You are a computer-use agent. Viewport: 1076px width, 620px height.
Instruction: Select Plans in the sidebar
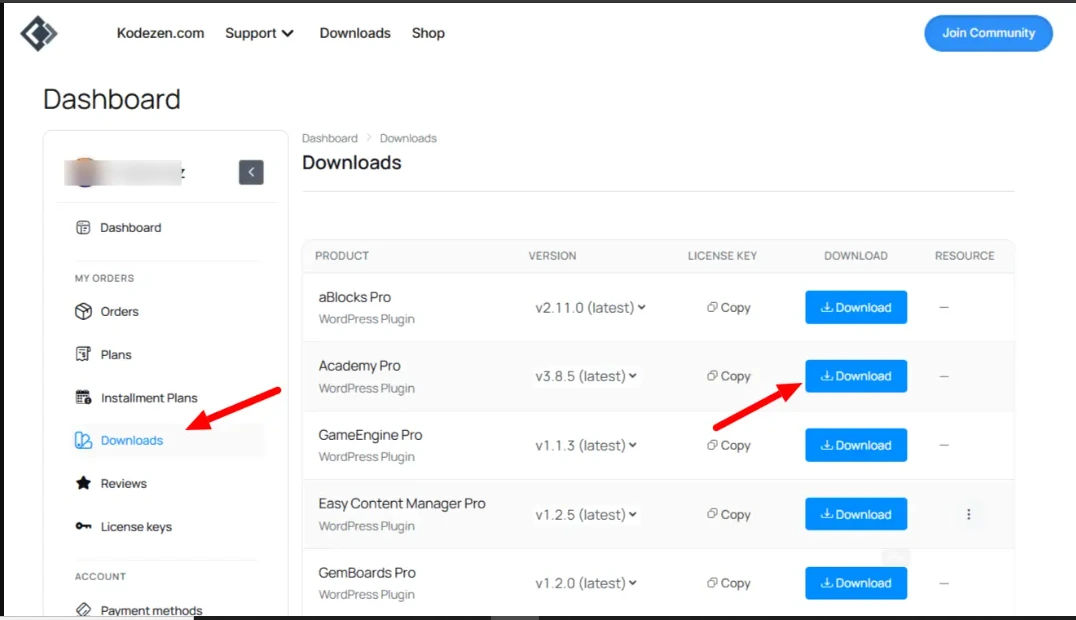(x=116, y=354)
